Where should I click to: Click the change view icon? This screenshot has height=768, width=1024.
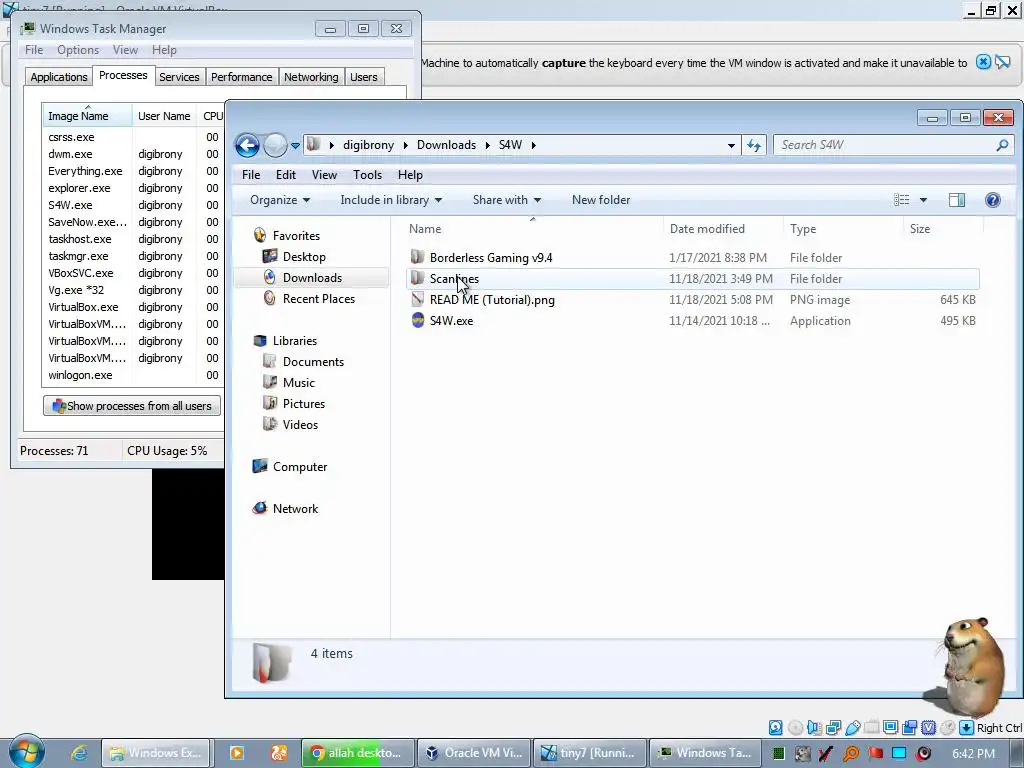click(x=901, y=200)
